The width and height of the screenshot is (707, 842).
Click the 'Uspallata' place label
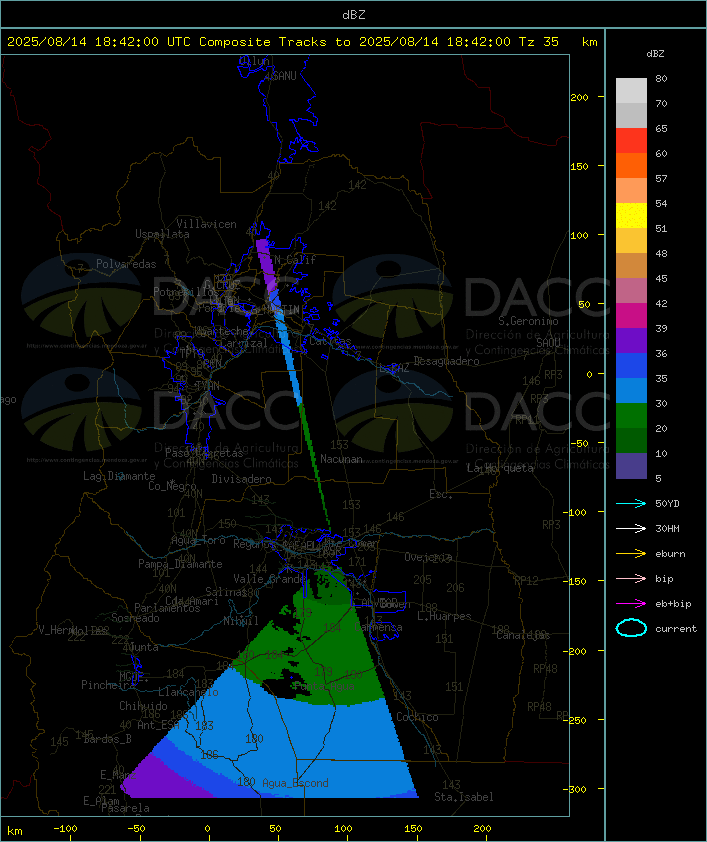(162, 234)
